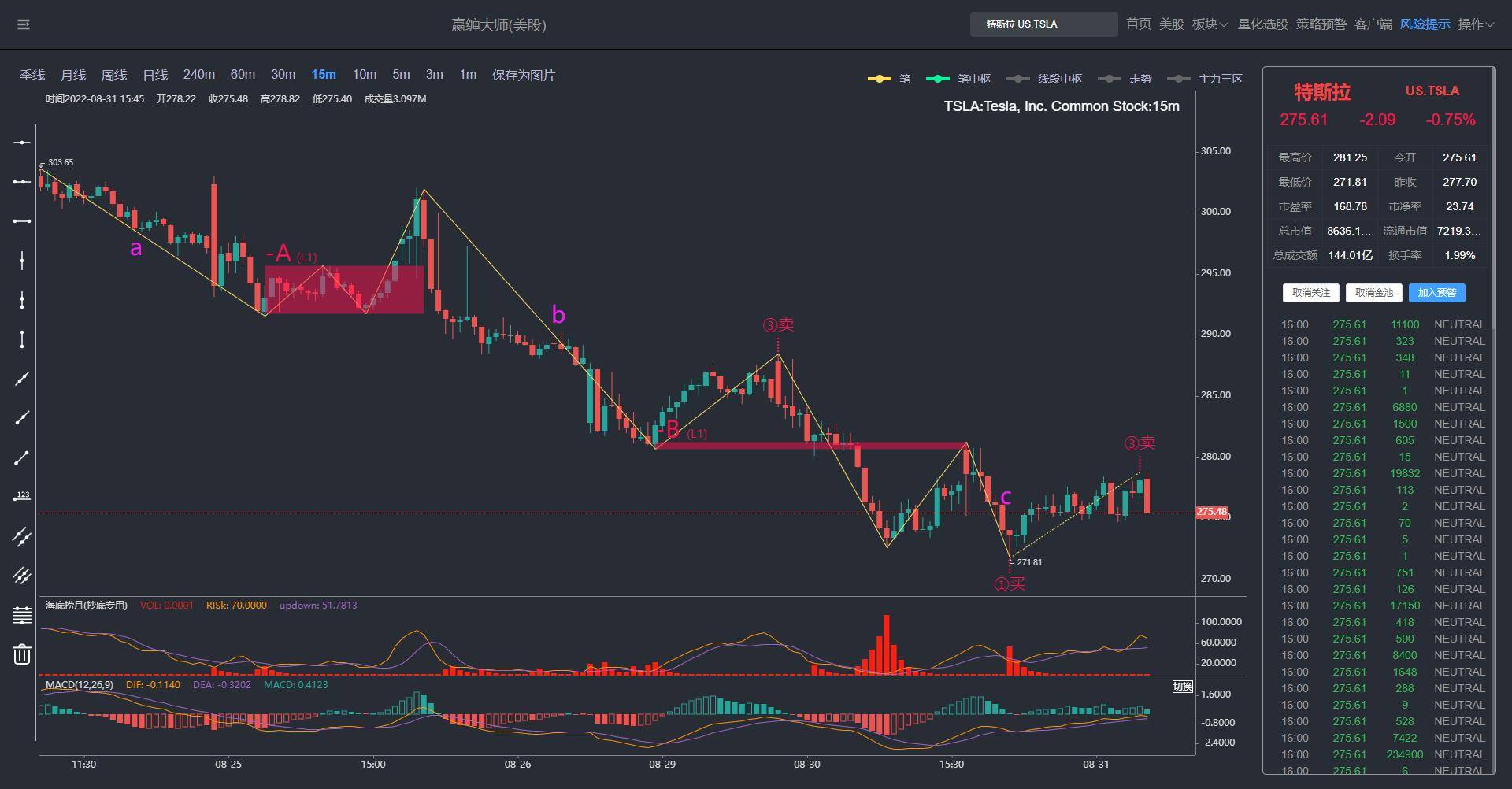Select the active 15m timeframe

(324, 75)
